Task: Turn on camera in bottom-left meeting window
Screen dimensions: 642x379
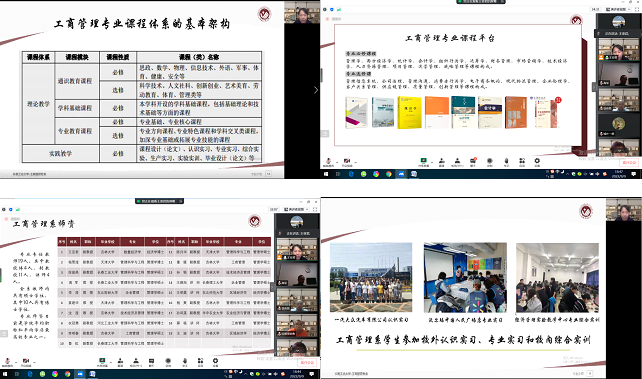Action: (x=26, y=361)
